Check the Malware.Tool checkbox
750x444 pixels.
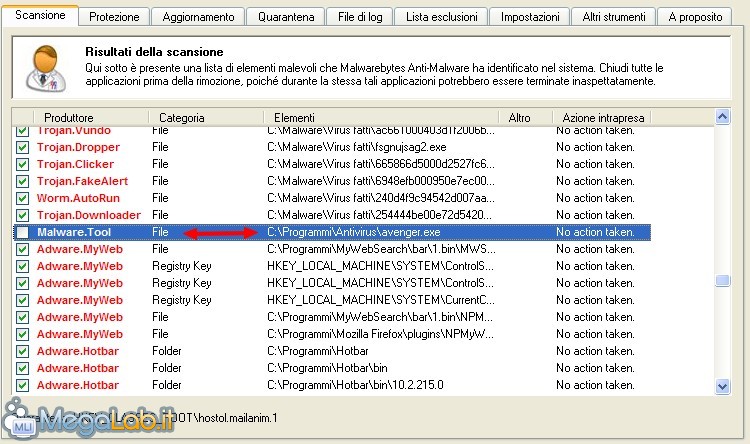tap(22, 232)
